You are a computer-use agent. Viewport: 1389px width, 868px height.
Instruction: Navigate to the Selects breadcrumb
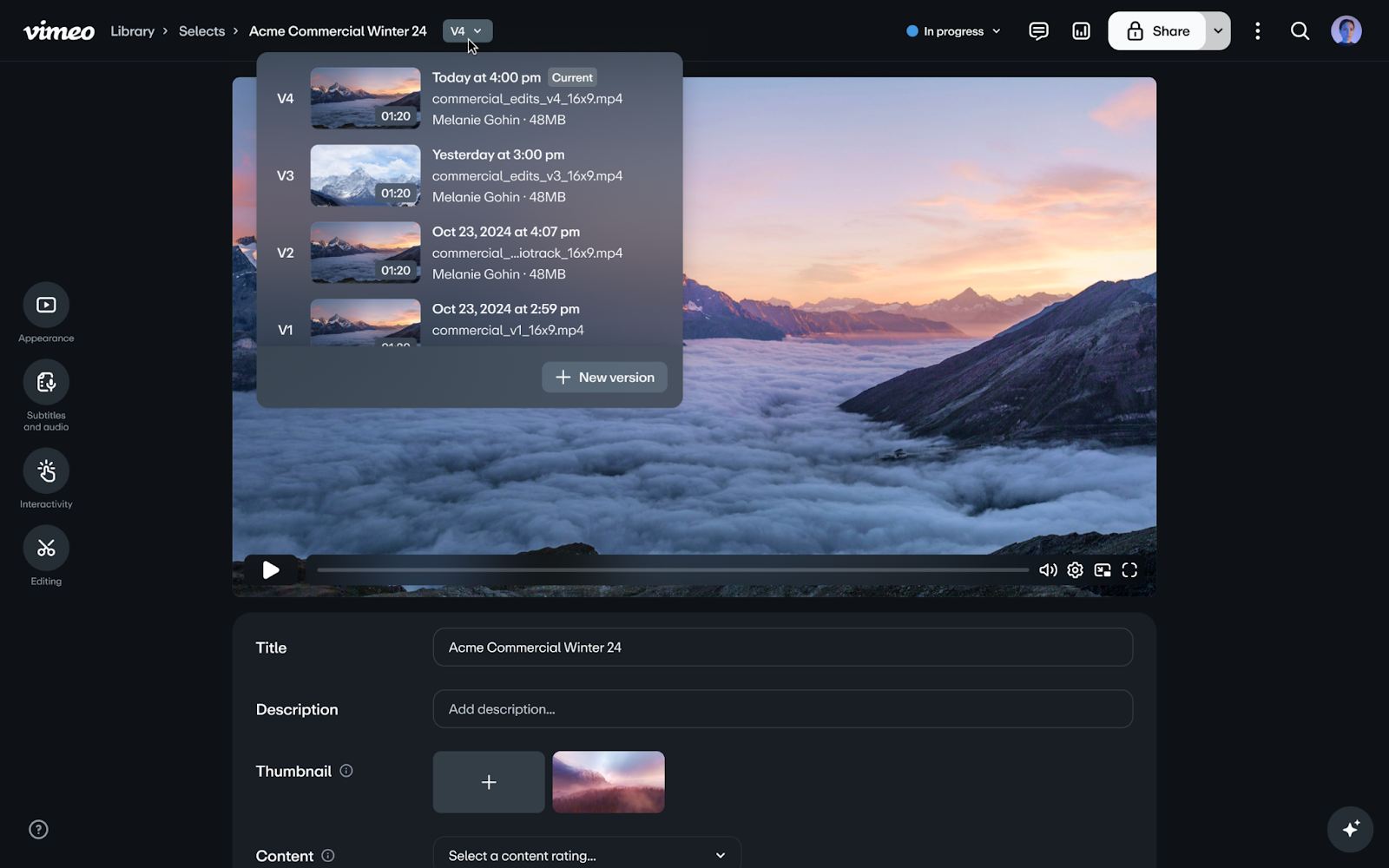click(x=201, y=30)
